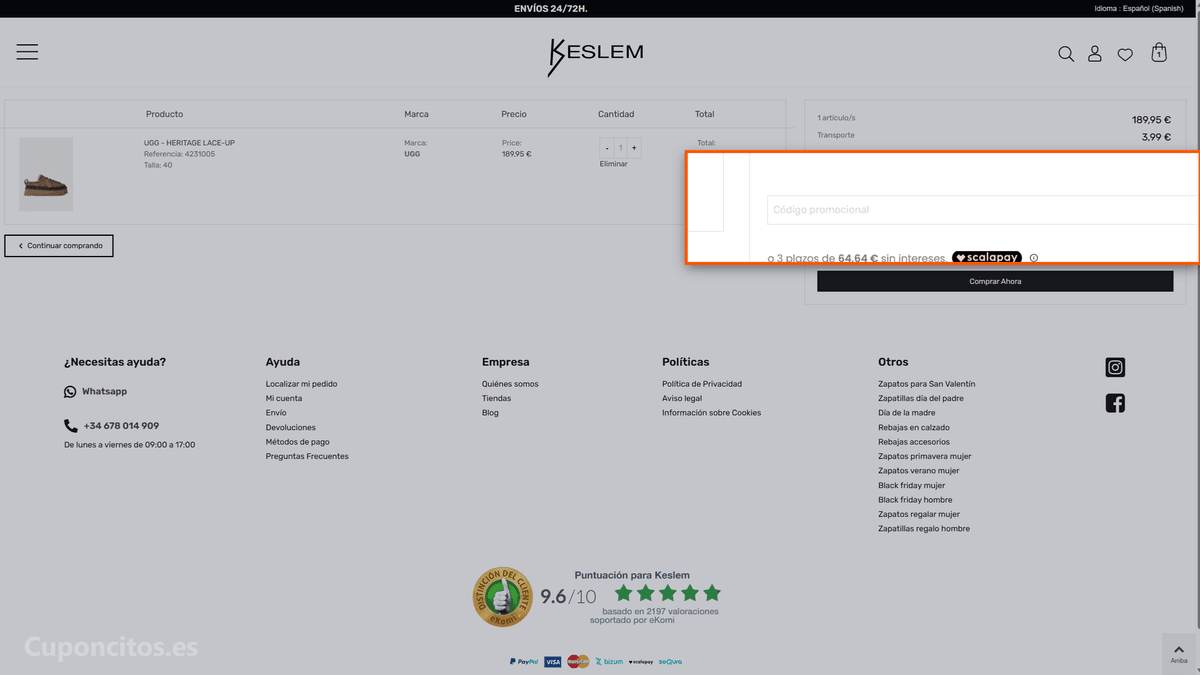
Task: Focus the Código promocional input field
Action: click(983, 210)
